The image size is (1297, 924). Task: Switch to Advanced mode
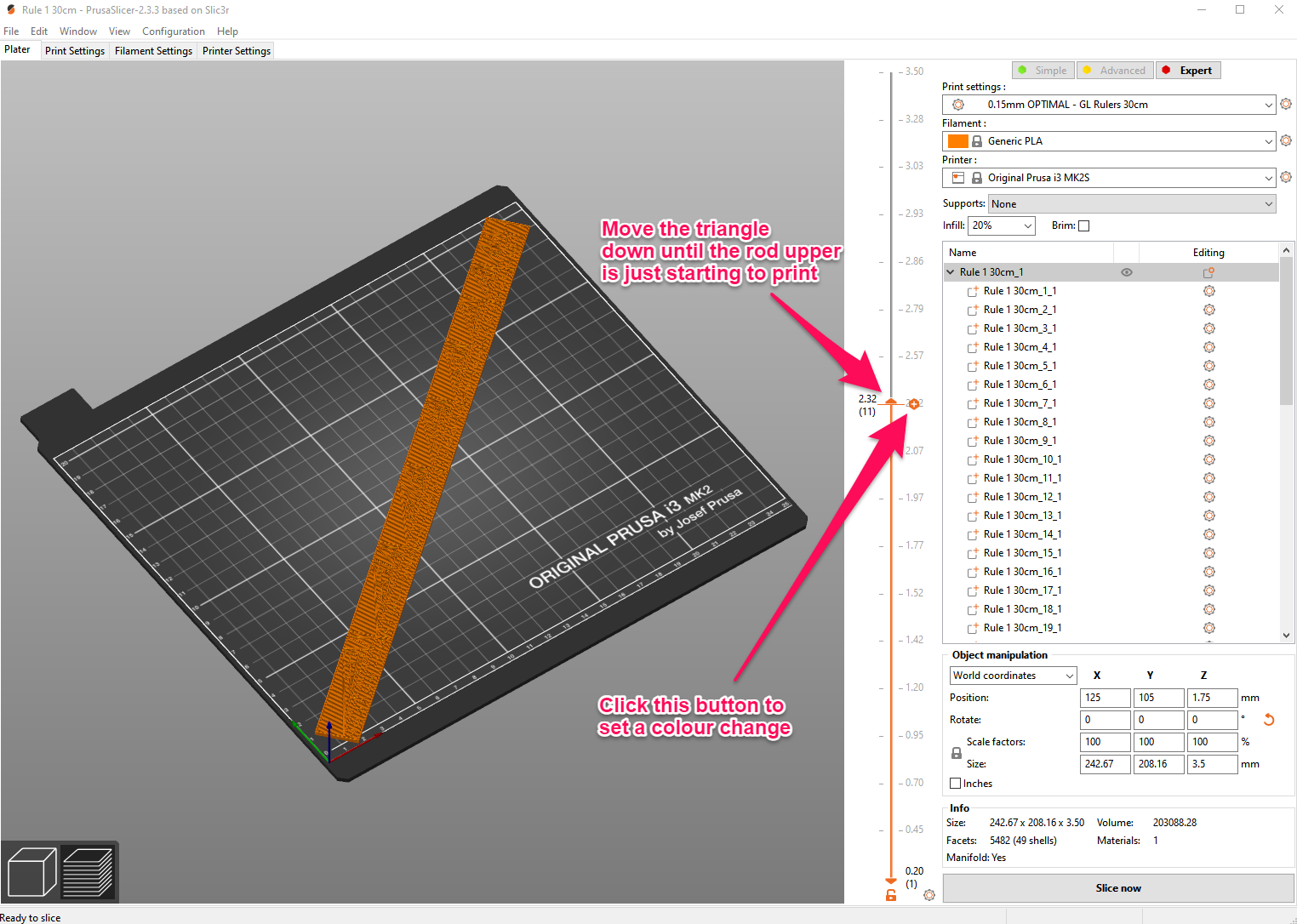(1115, 71)
